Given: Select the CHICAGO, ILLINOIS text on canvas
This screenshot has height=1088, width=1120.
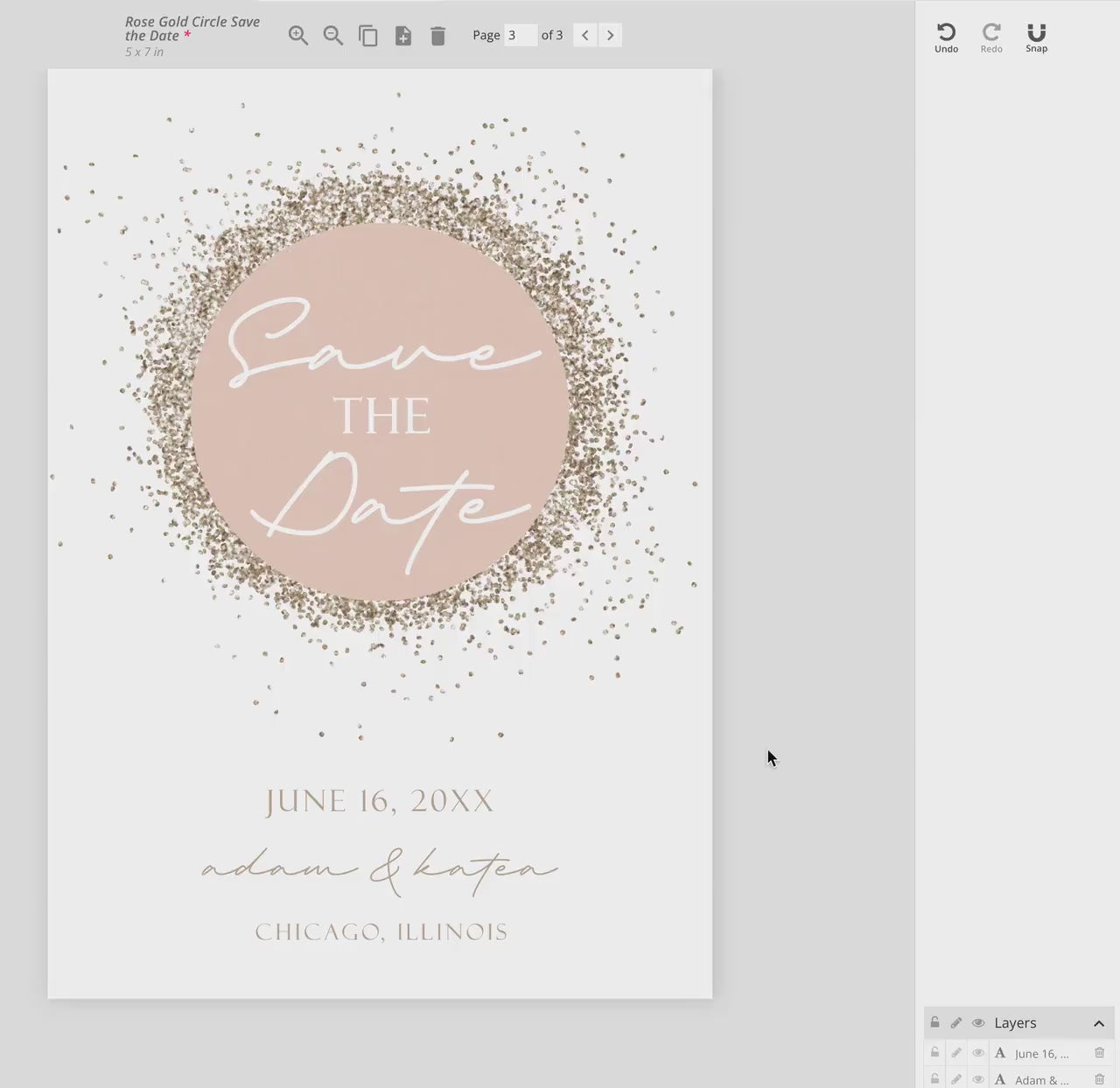Looking at the screenshot, I should (x=381, y=932).
